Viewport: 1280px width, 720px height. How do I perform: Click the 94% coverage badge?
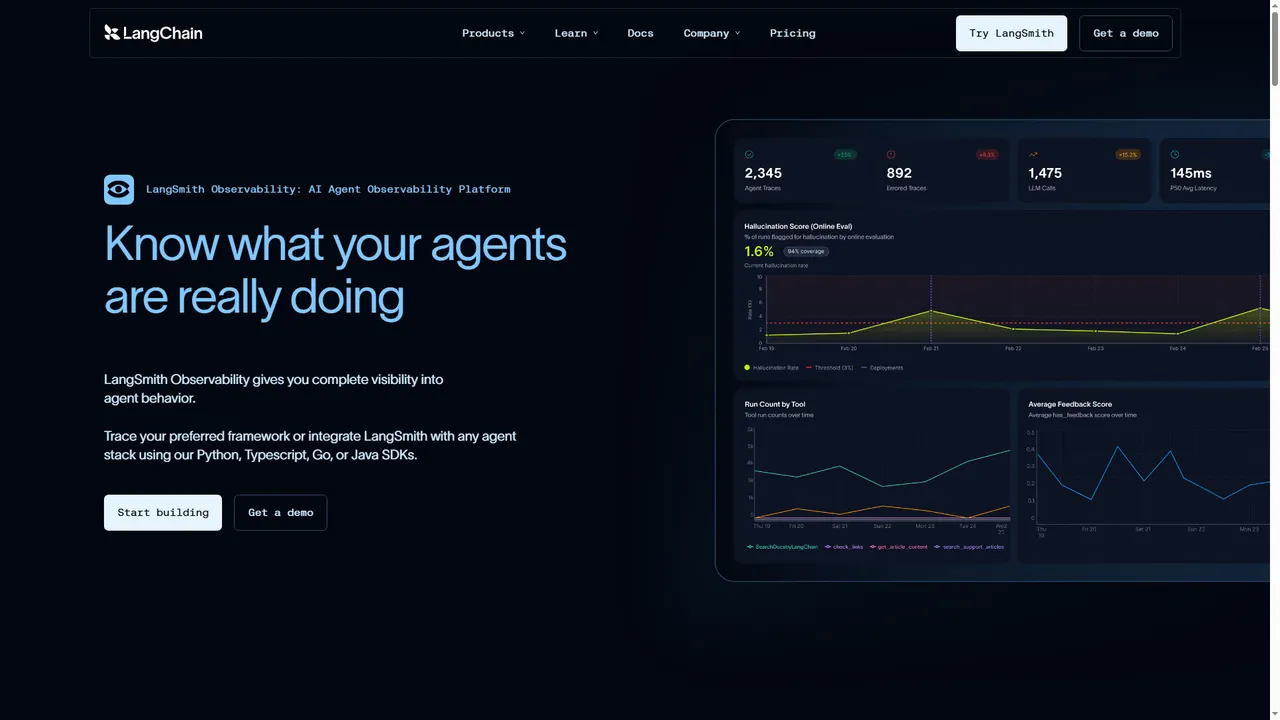(806, 252)
